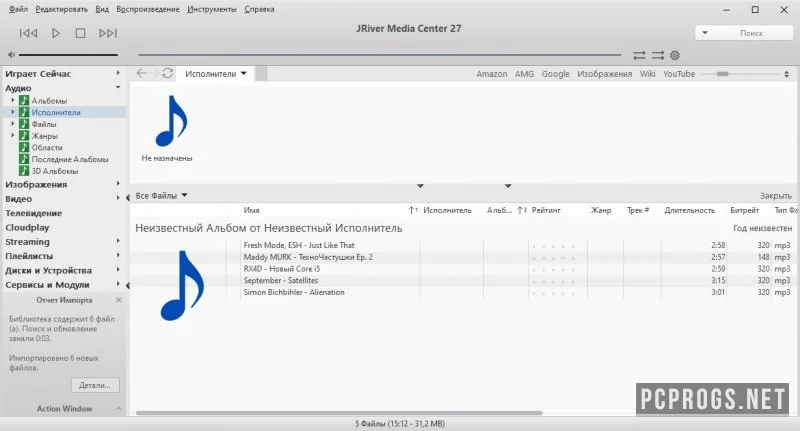Click the Альбомы music icon in the tree
This screenshot has height=431, width=800.
(x=23, y=100)
